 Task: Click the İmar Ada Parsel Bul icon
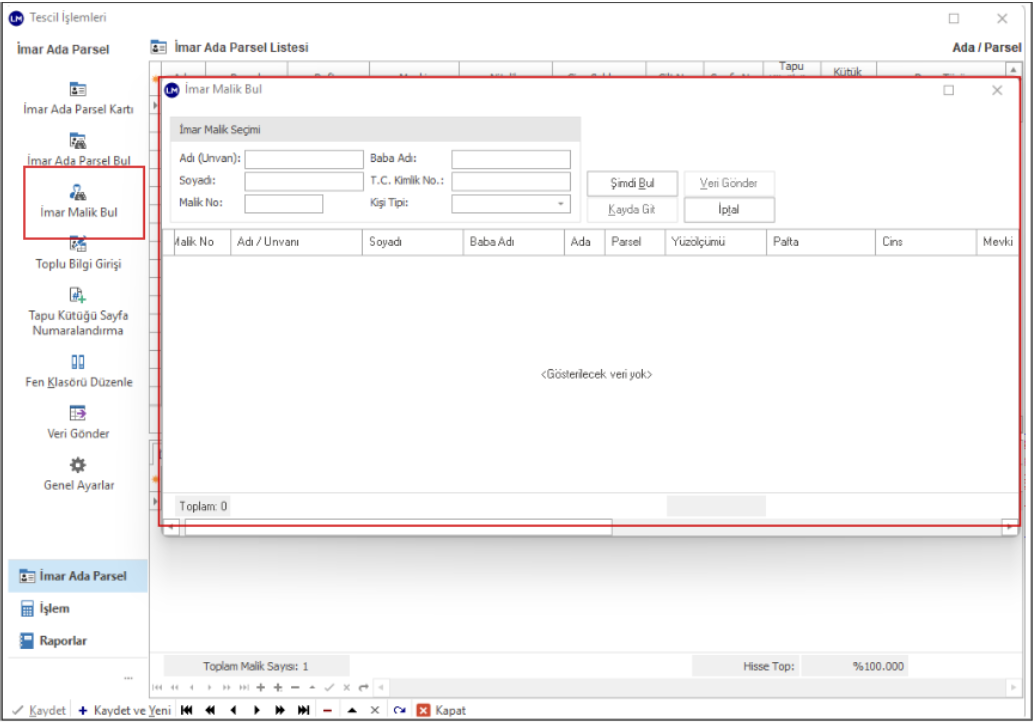77,141
